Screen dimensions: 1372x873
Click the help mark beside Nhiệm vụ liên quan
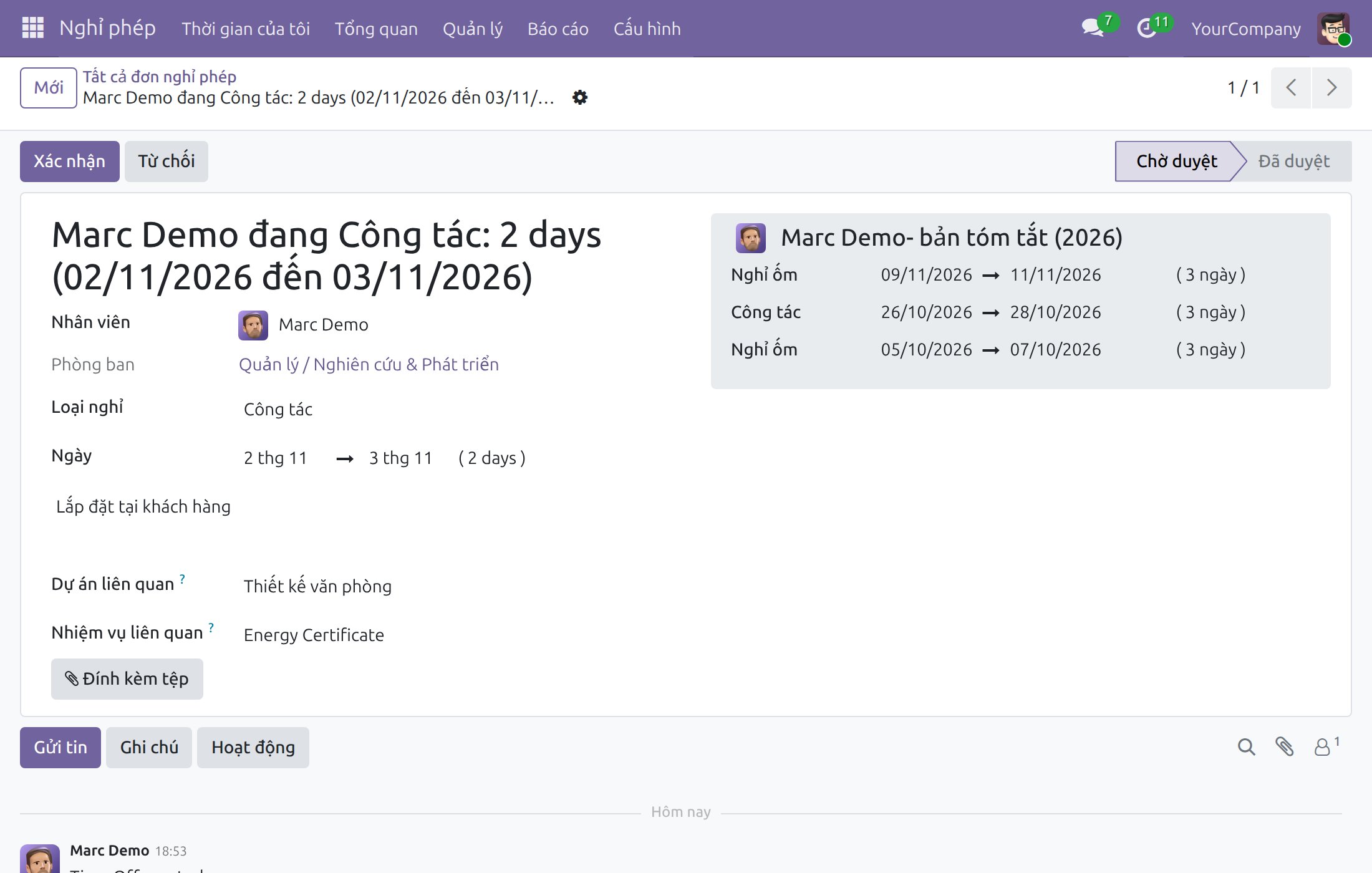pyautogui.click(x=211, y=627)
